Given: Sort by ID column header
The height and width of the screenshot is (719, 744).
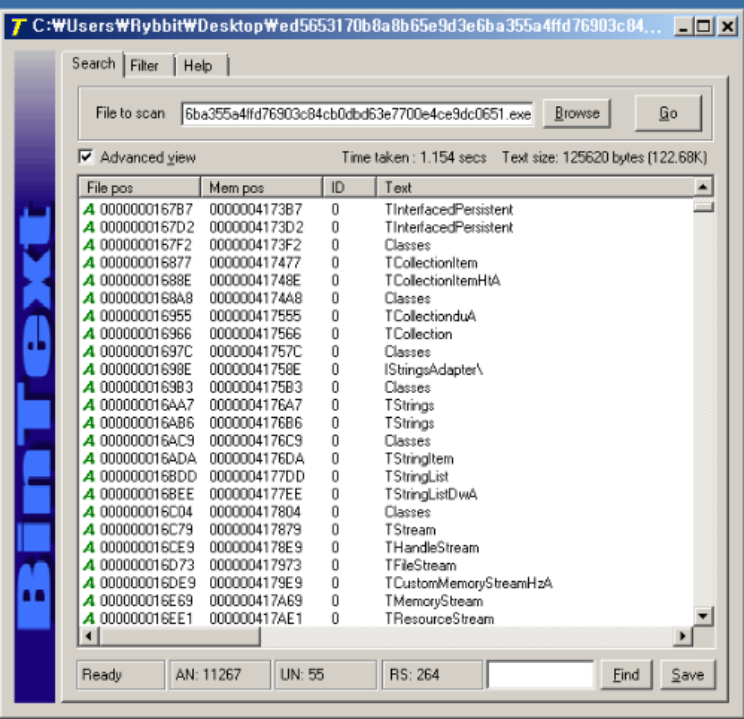Looking at the screenshot, I should click(350, 187).
